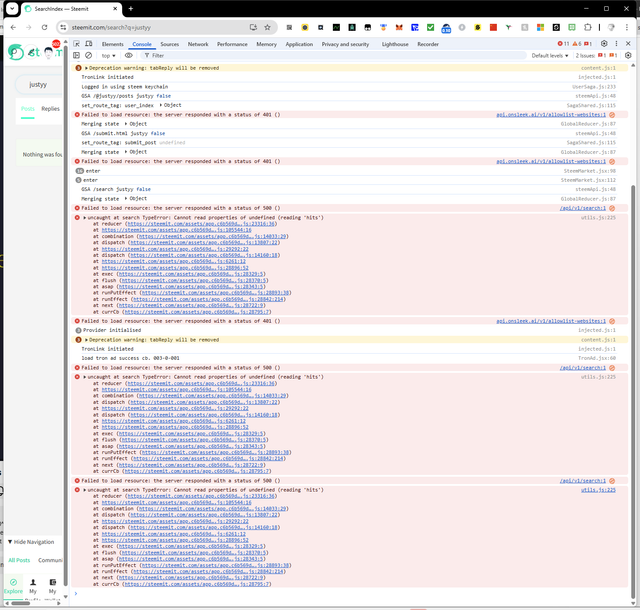Screen dimensions: 640x610
Task: Click the Explore icon in bottom navigation
Action: click(x=14, y=583)
